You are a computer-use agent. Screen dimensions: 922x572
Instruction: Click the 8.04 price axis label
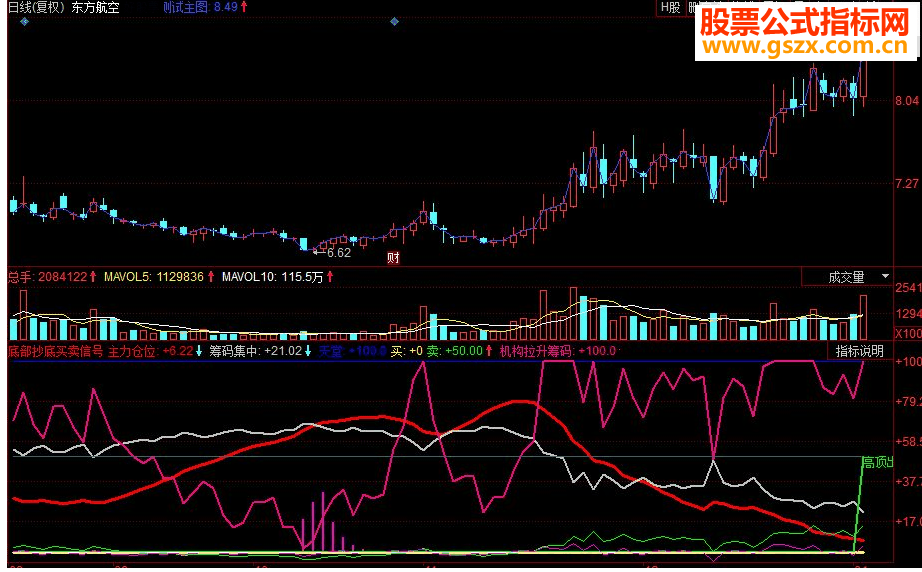coord(907,101)
